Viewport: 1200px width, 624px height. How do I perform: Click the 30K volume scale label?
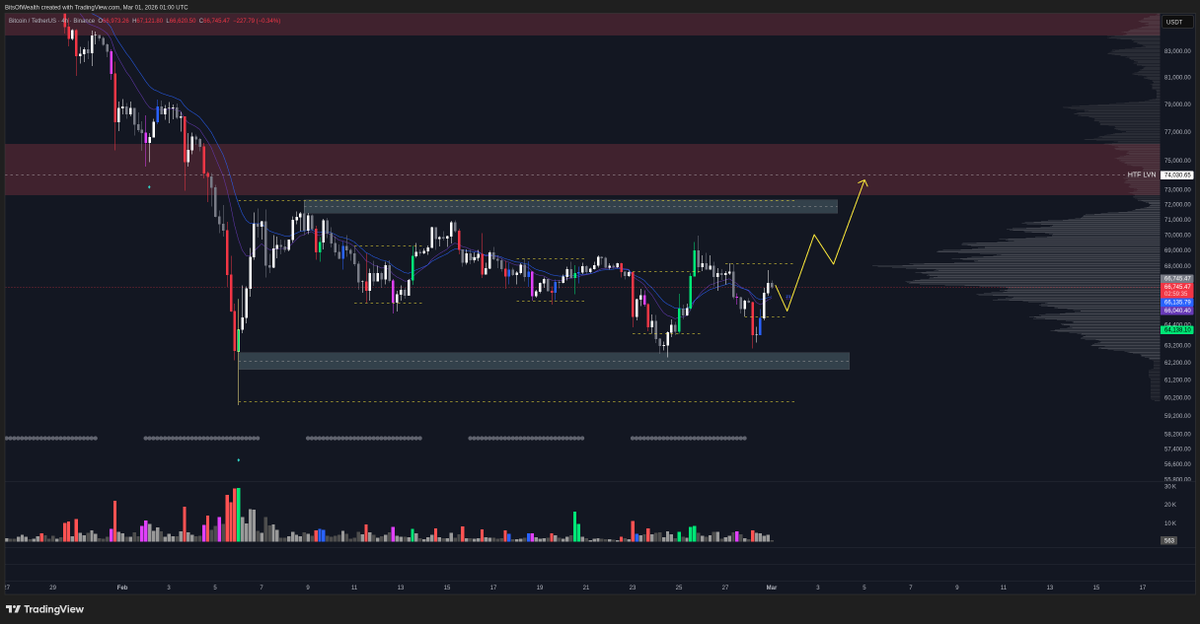pos(1169,486)
